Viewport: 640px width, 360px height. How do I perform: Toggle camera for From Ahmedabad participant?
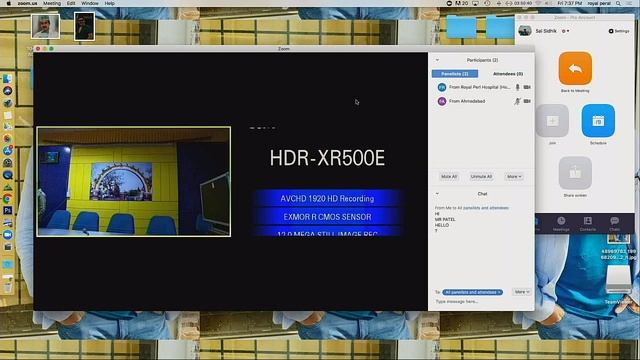[x=527, y=101]
